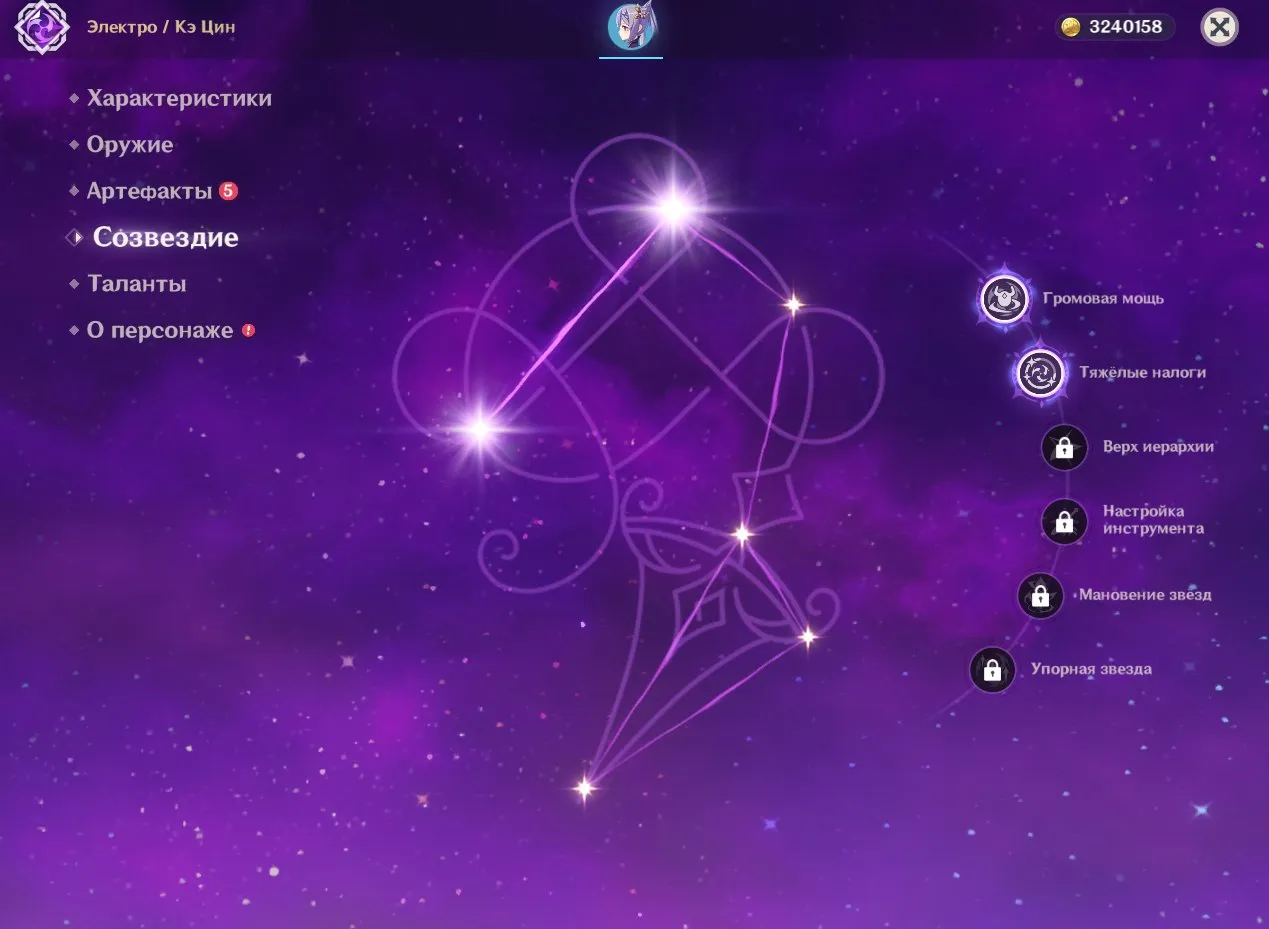Open the Громовая мощь constellation icon
The image size is (1269, 929).
coord(1004,299)
